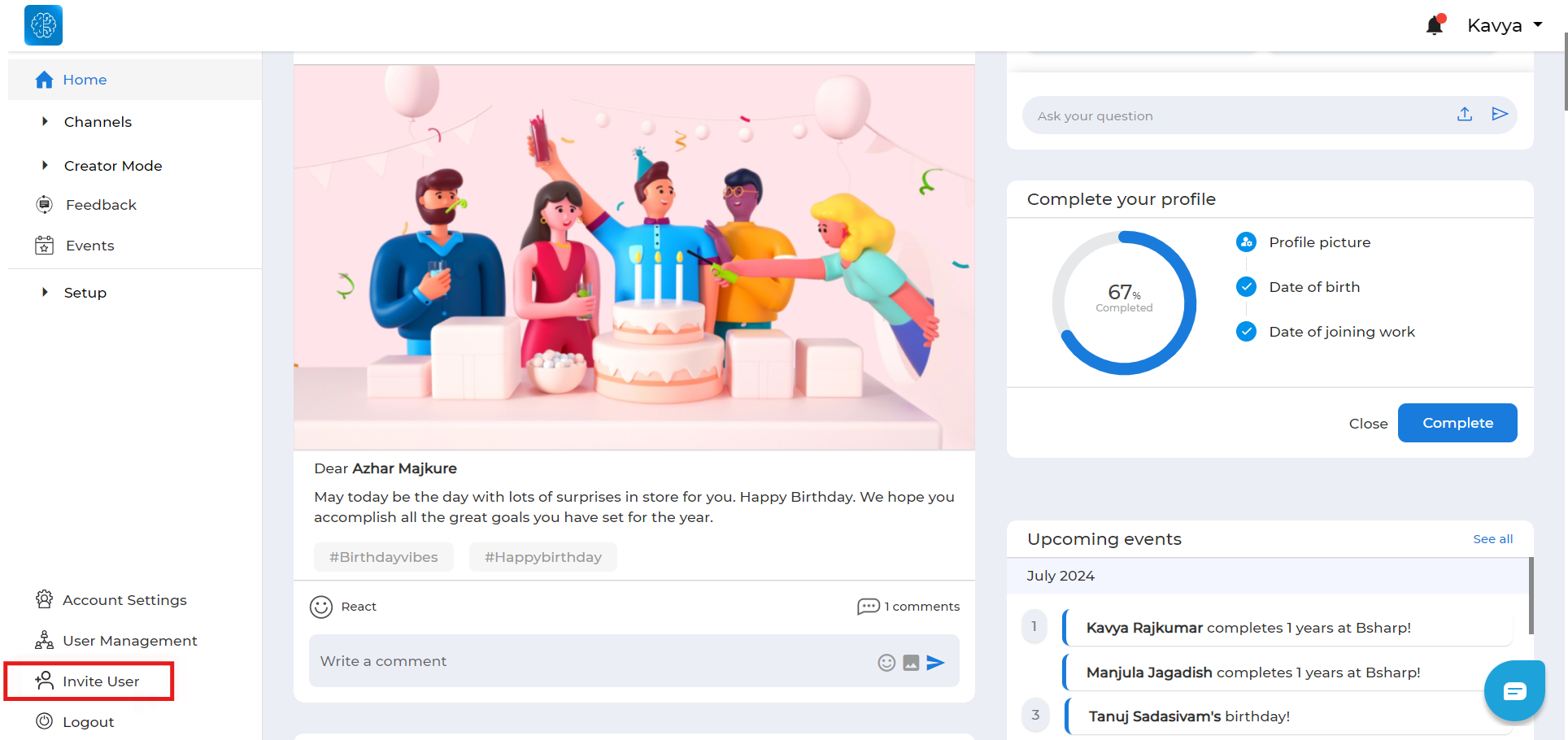
Task: Log out via Logout link
Action: [88, 722]
